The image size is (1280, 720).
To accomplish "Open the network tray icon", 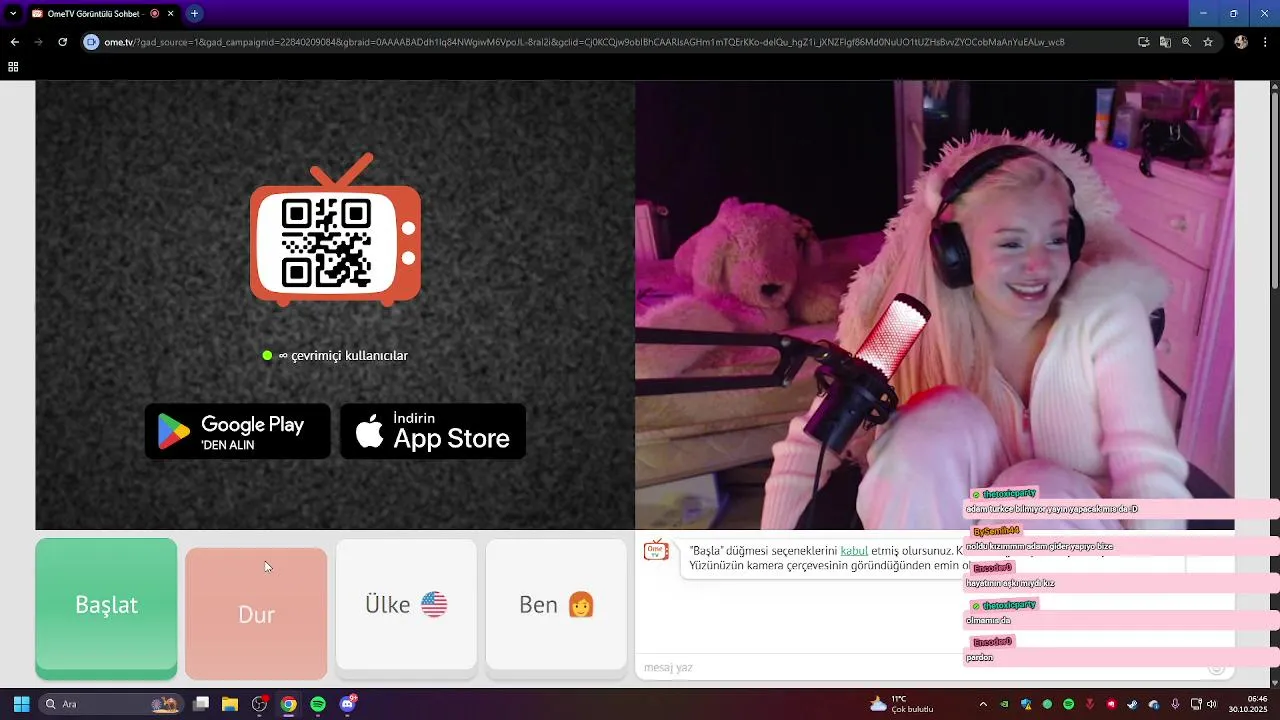I will (x=1196, y=704).
